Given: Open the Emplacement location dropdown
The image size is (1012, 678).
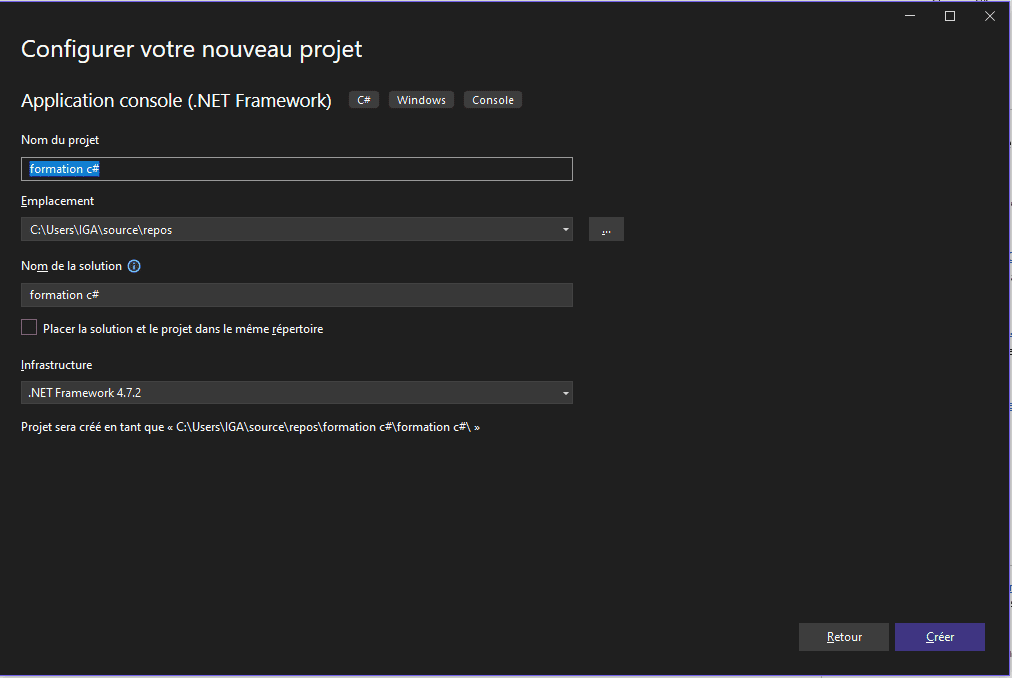Looking at the screenshot, I should 296,229.
